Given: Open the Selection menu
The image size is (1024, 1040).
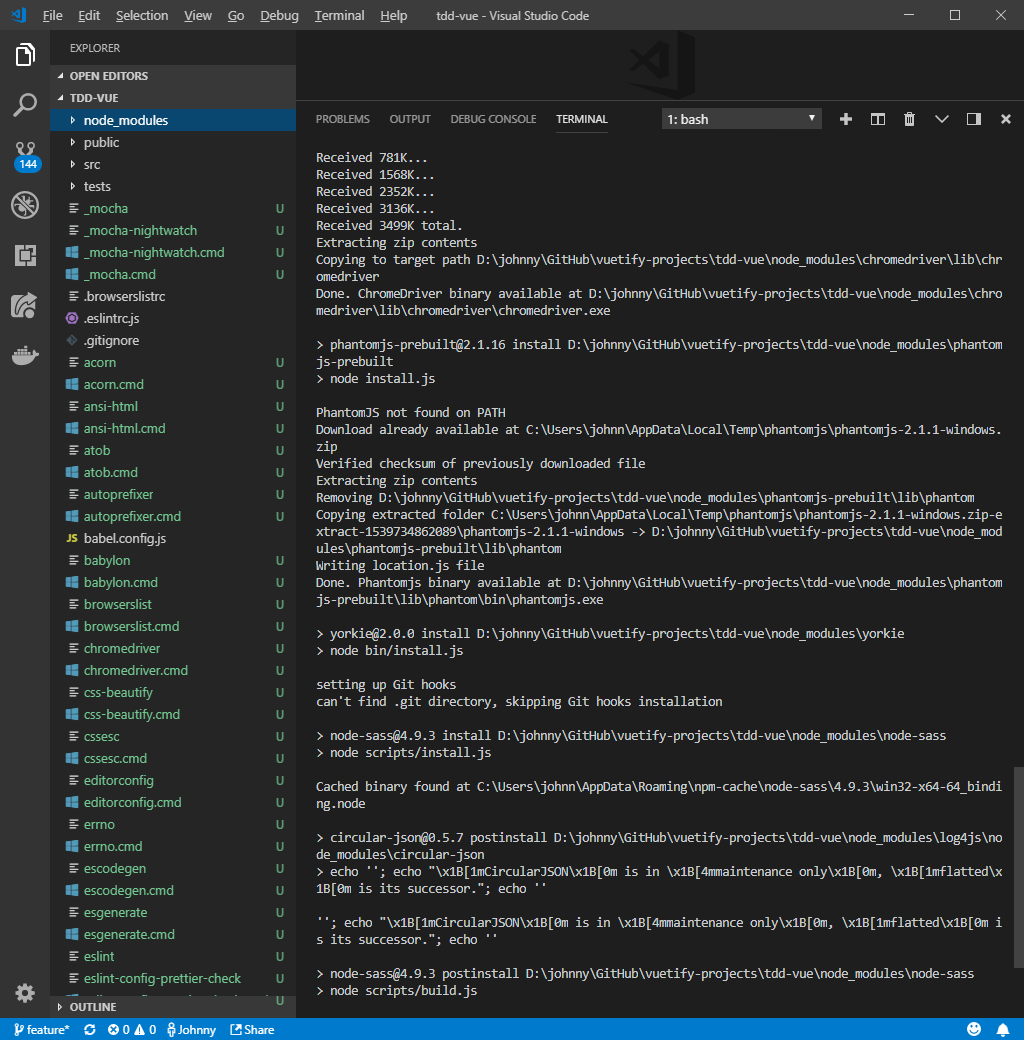Looking at the screenshot, I should [x=142, y=15].
